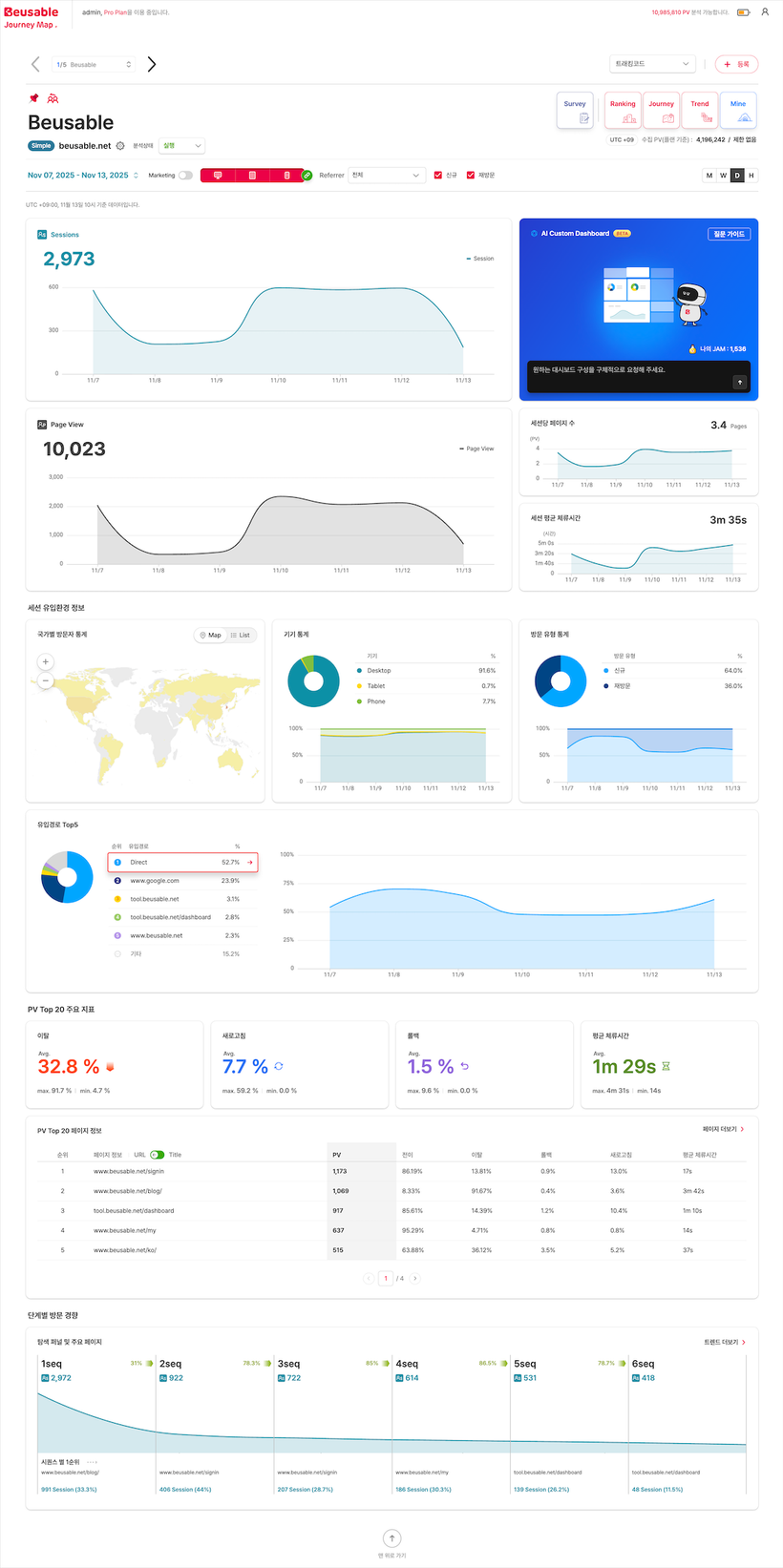The image size is (783, 1568).
Task: Expand the 트래킹코드 dropdown
Action: click(651, 64)
